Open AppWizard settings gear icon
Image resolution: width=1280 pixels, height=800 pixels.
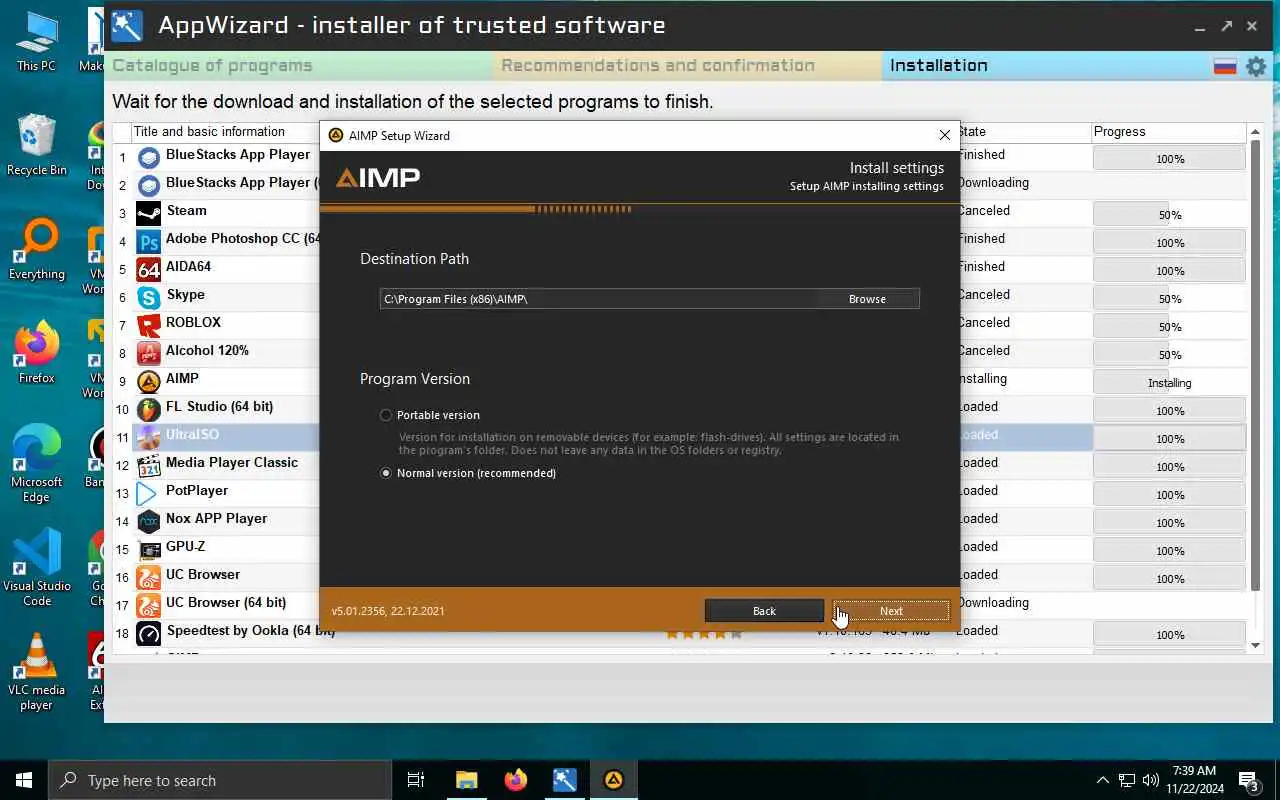tap(1256, 67)
